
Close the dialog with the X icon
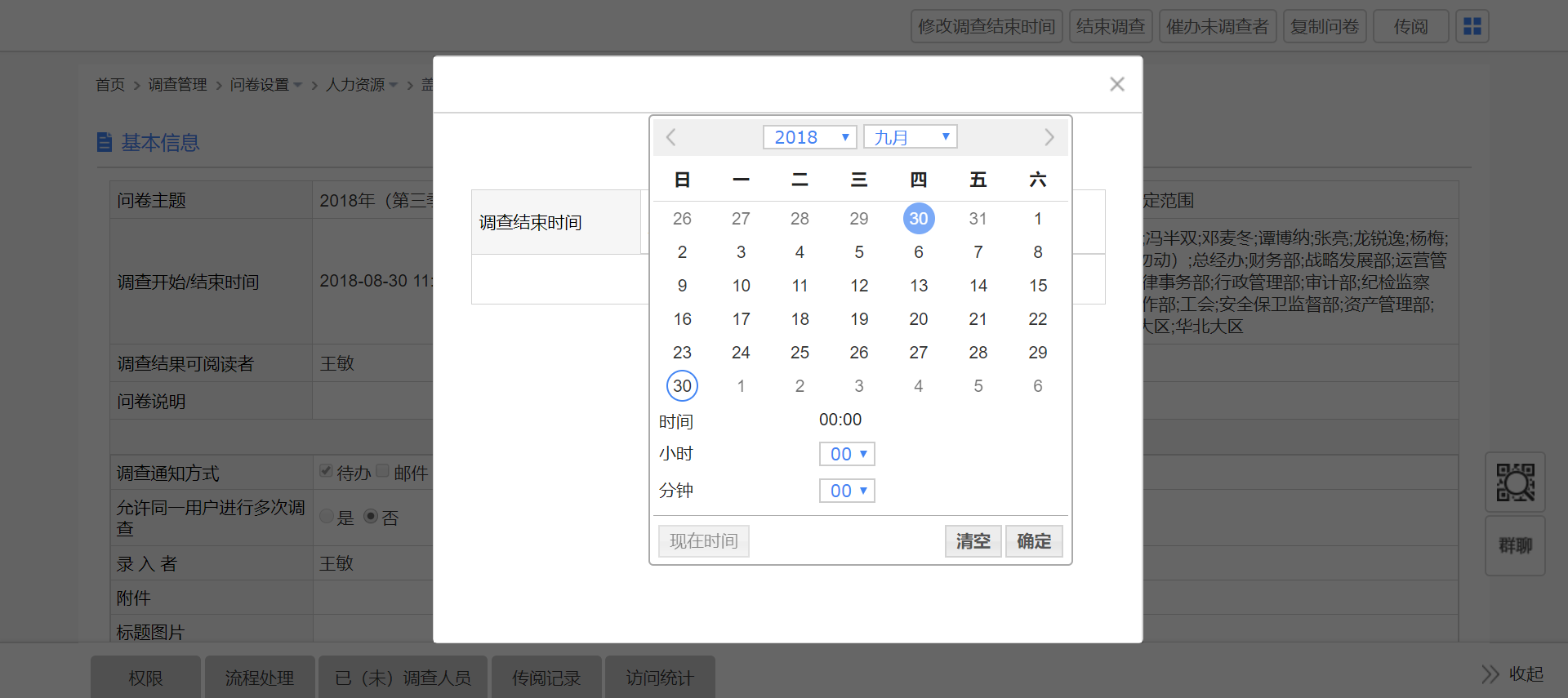tap(1117, 84)
